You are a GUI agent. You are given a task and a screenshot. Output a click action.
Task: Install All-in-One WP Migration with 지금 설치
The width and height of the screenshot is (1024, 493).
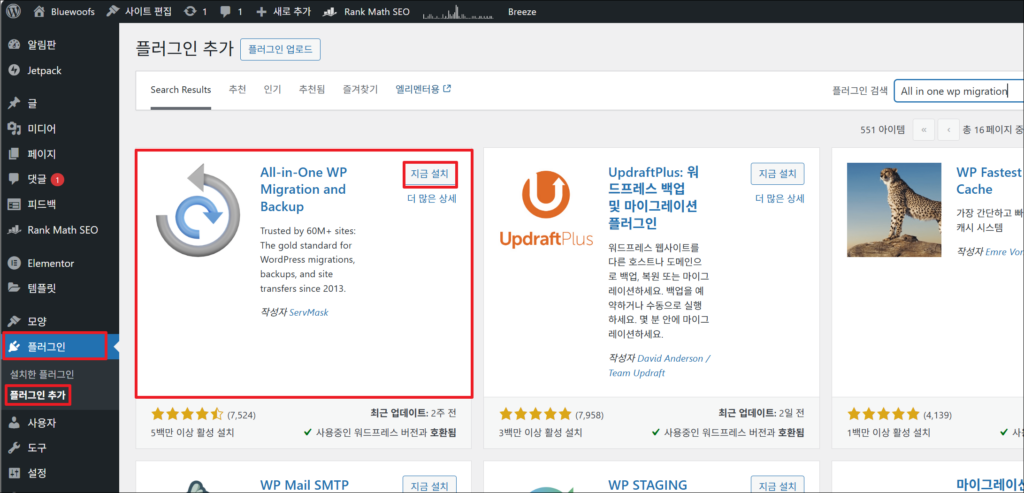click(429, 174)
